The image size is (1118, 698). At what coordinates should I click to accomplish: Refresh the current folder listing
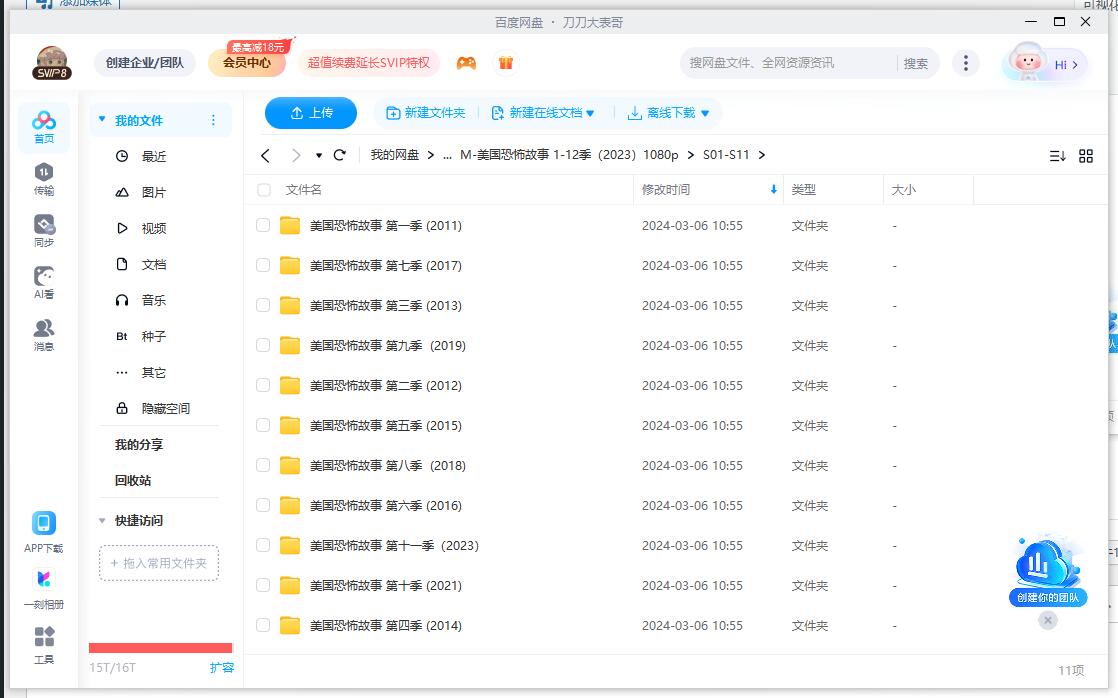(x=339, y=155)
